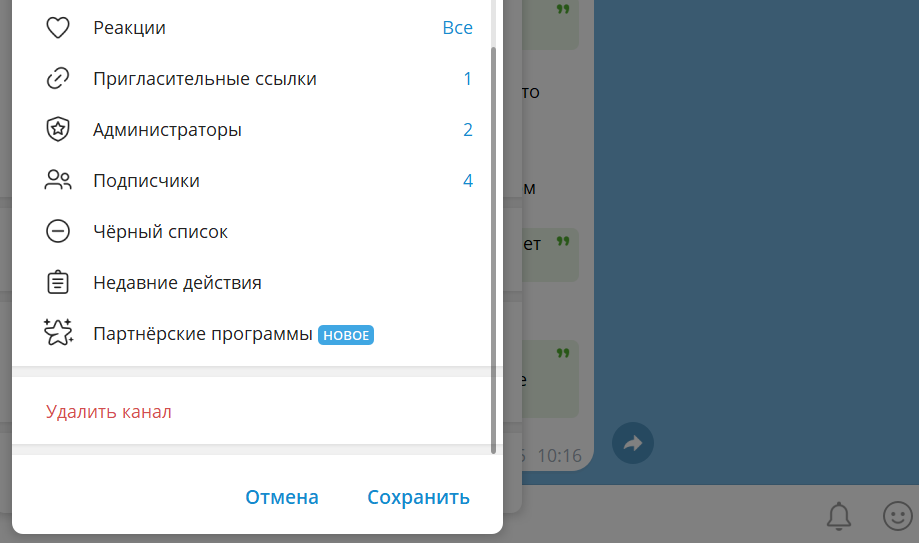919x543 pixels.
Task: Select the shield star Администраторы icon
Action: (58, 130)
